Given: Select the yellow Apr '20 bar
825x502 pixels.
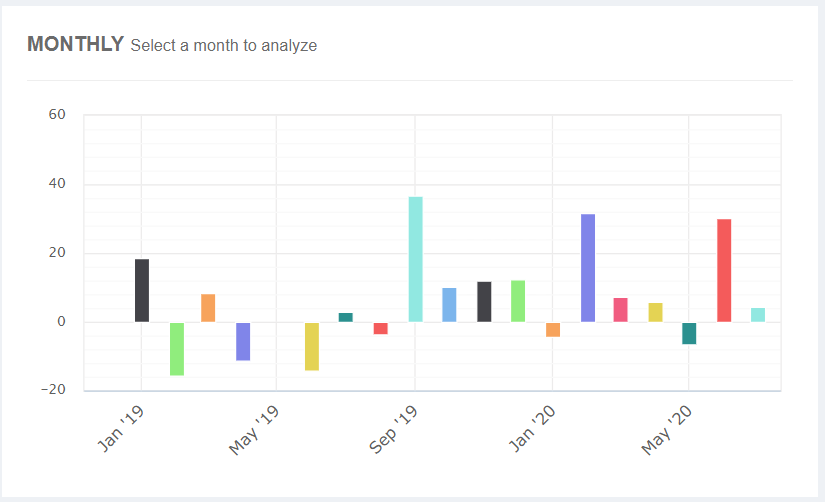Looking at the screenshot, I should 656,312.
